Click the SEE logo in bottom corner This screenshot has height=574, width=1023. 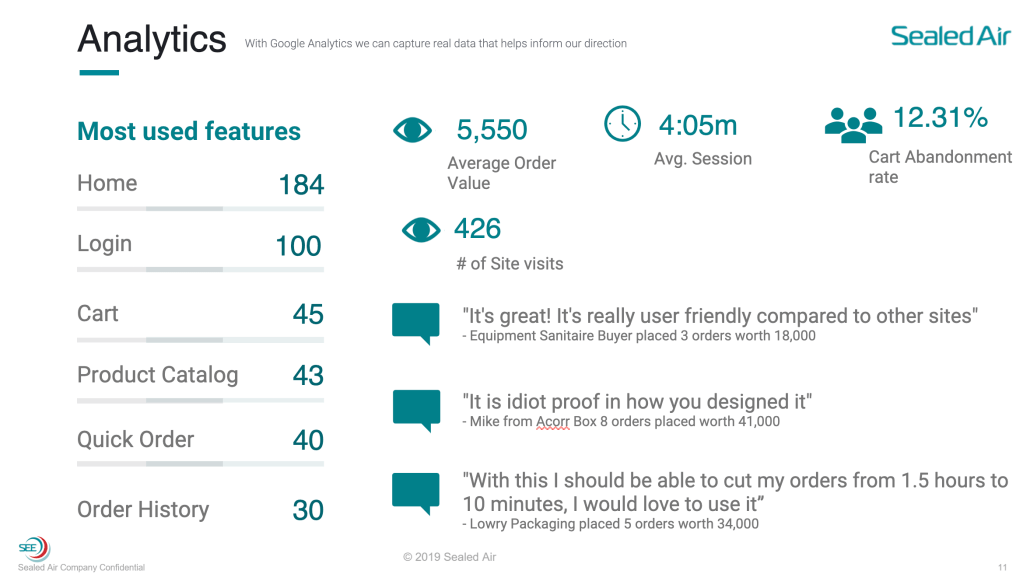[33, 548]
